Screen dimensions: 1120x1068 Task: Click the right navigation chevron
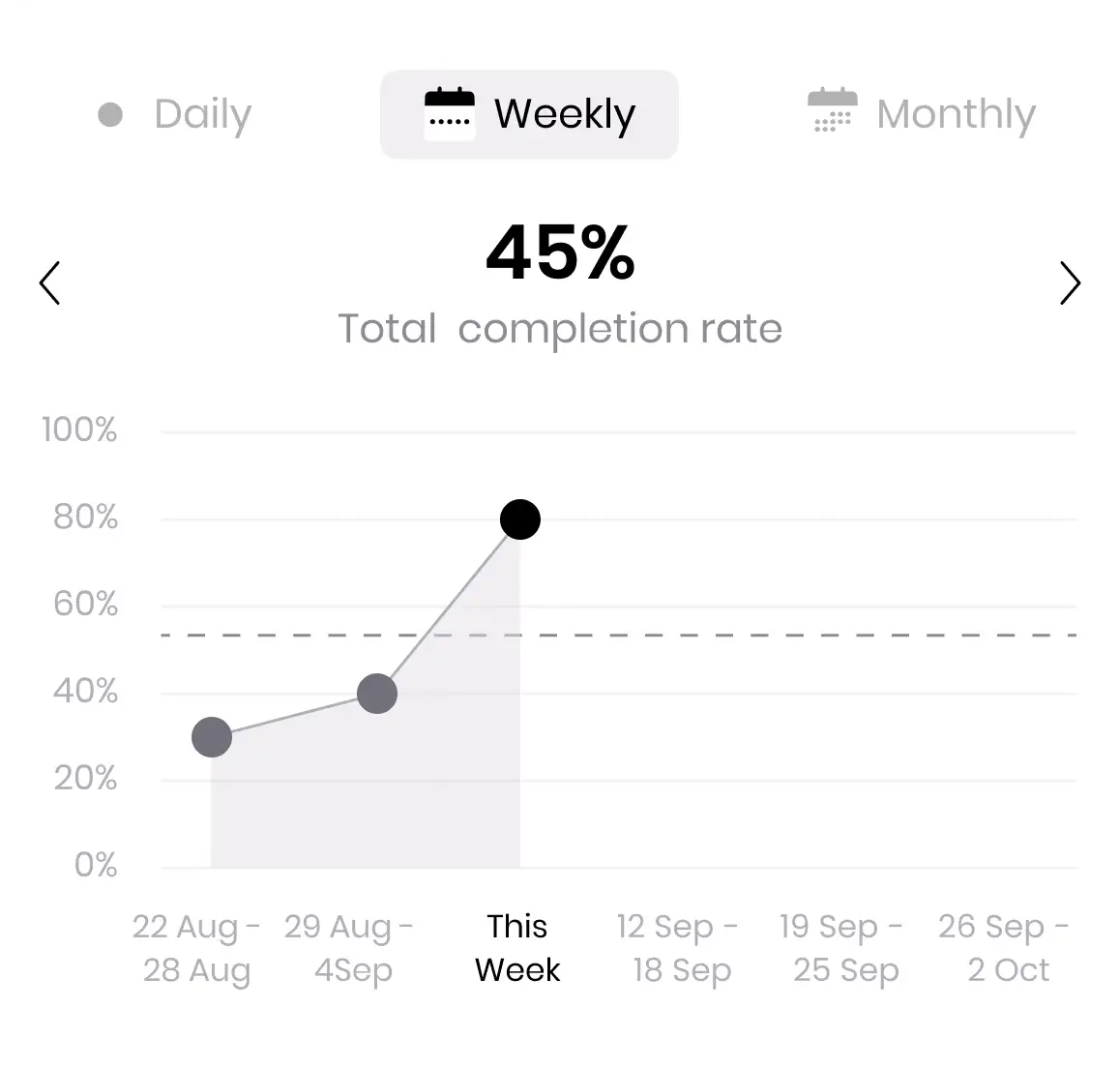(x=1070, y=282)
